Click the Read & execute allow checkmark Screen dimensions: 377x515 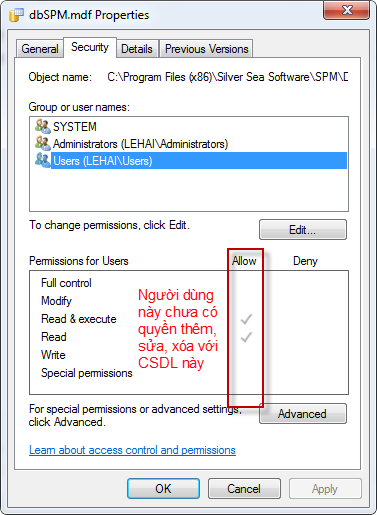246,319
